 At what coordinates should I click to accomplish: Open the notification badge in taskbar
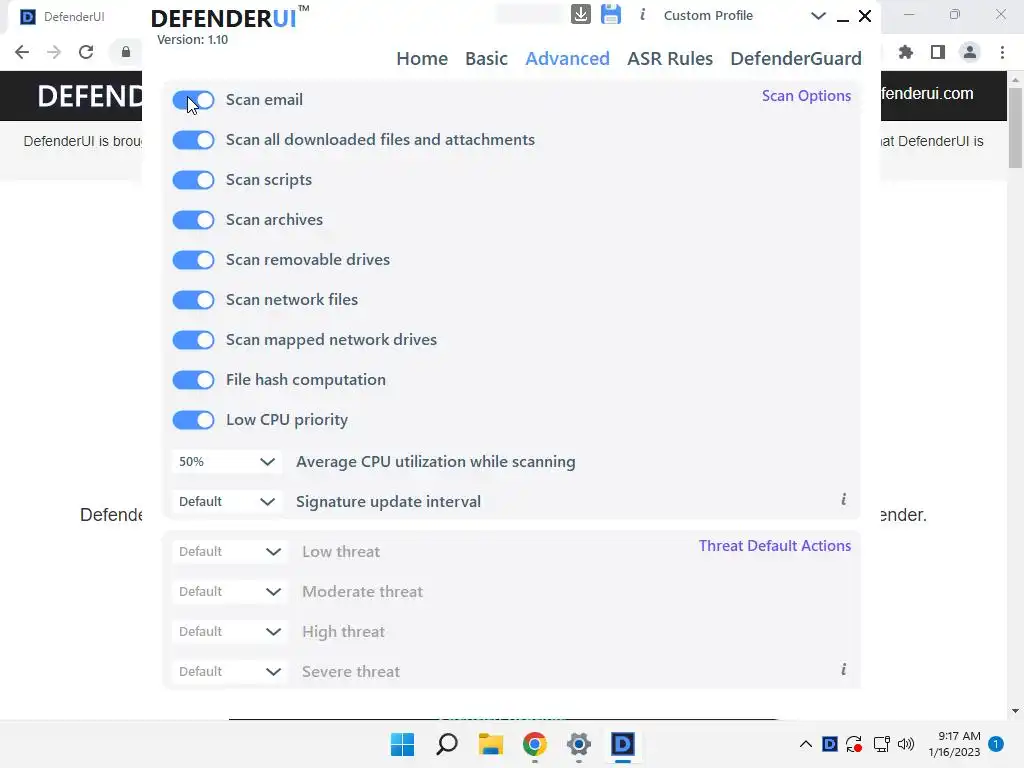click(996, 744)
